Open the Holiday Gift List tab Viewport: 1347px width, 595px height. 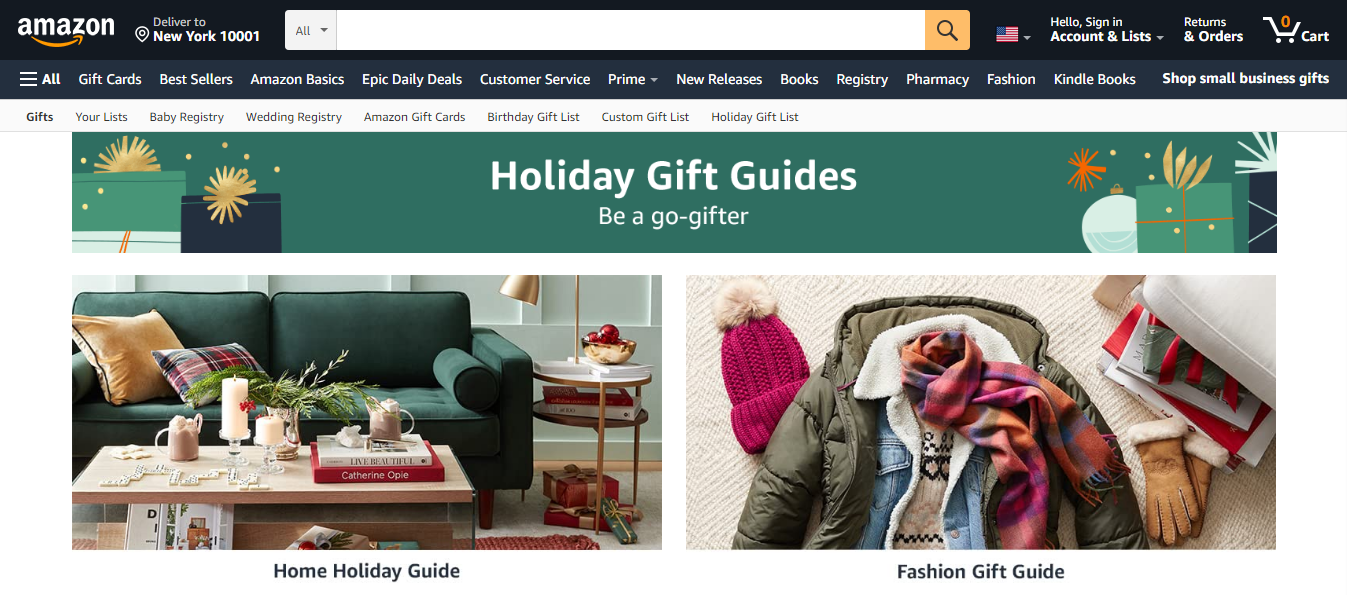(x=755, y=117)
